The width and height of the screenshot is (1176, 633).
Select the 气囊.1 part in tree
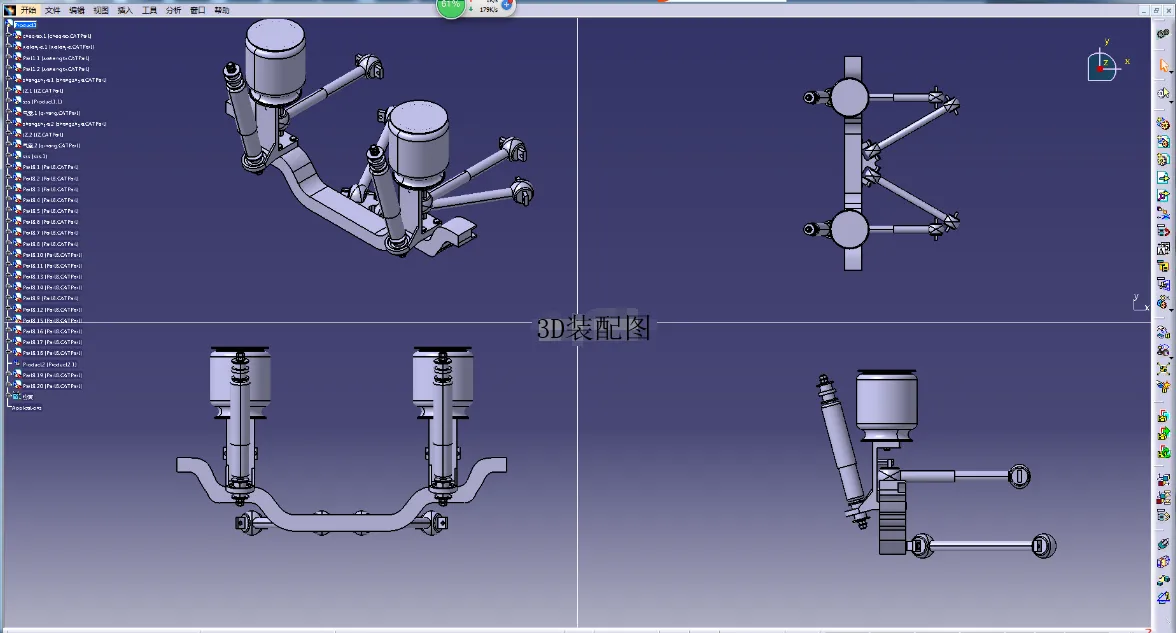(51, 112)
